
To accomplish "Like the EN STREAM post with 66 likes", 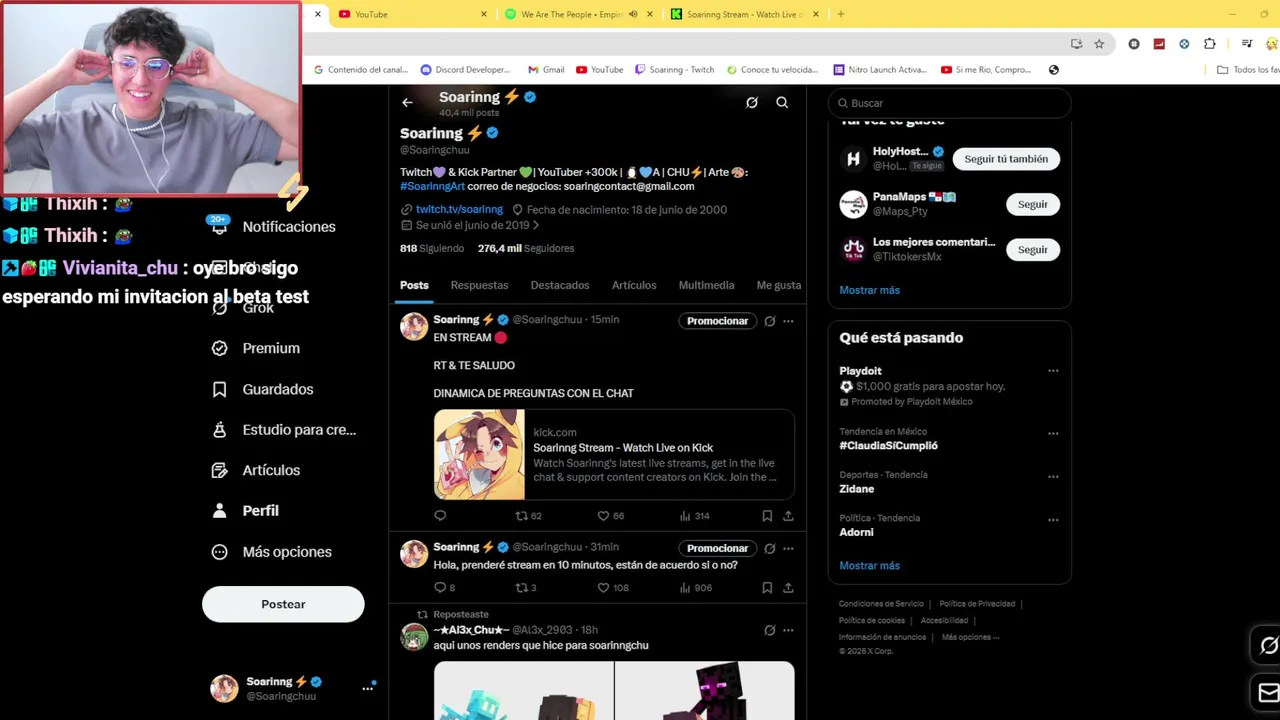I will [610, 516].
